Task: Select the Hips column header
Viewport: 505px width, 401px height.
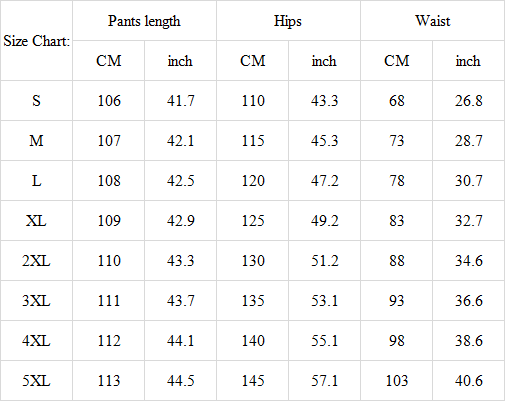Action: [x=288, y=21]
